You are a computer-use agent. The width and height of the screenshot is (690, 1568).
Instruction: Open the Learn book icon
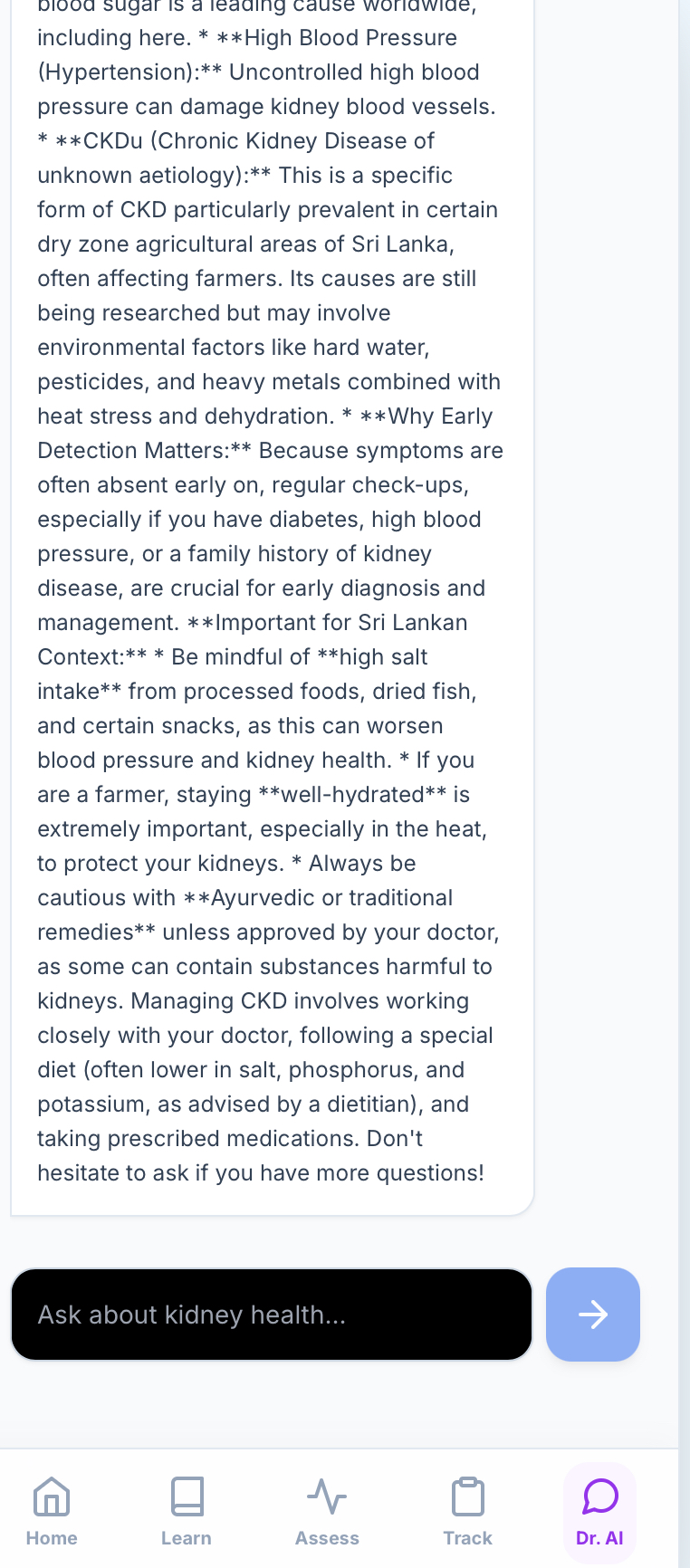point(187,1496)
